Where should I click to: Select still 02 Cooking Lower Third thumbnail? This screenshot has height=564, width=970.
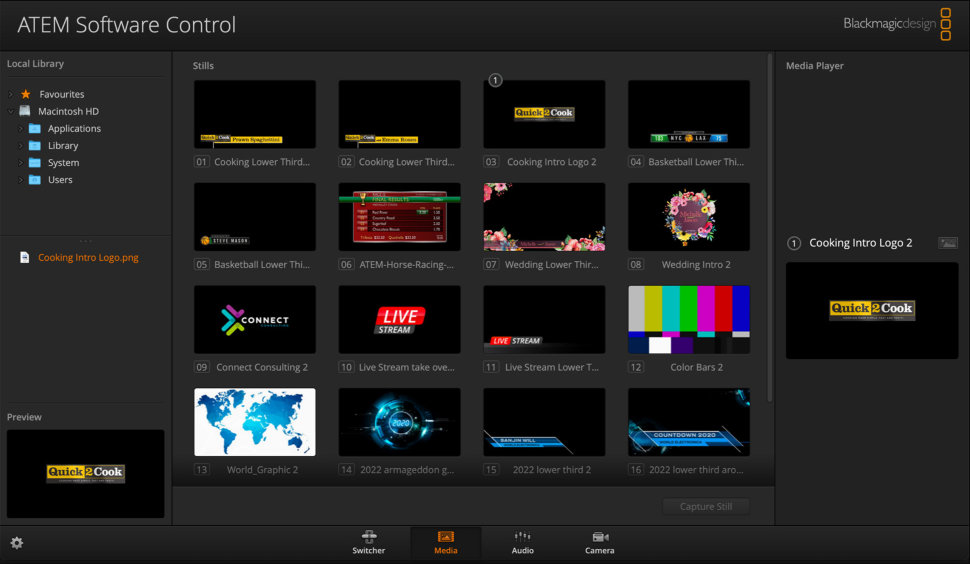point(400,114)
